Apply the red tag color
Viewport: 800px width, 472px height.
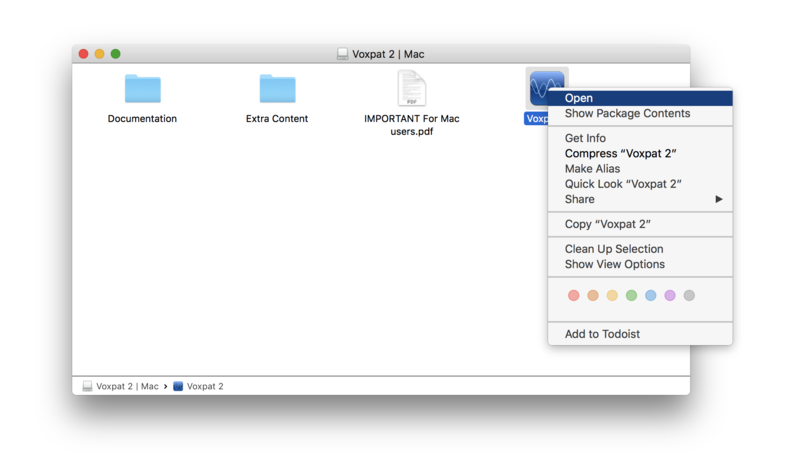573,295
